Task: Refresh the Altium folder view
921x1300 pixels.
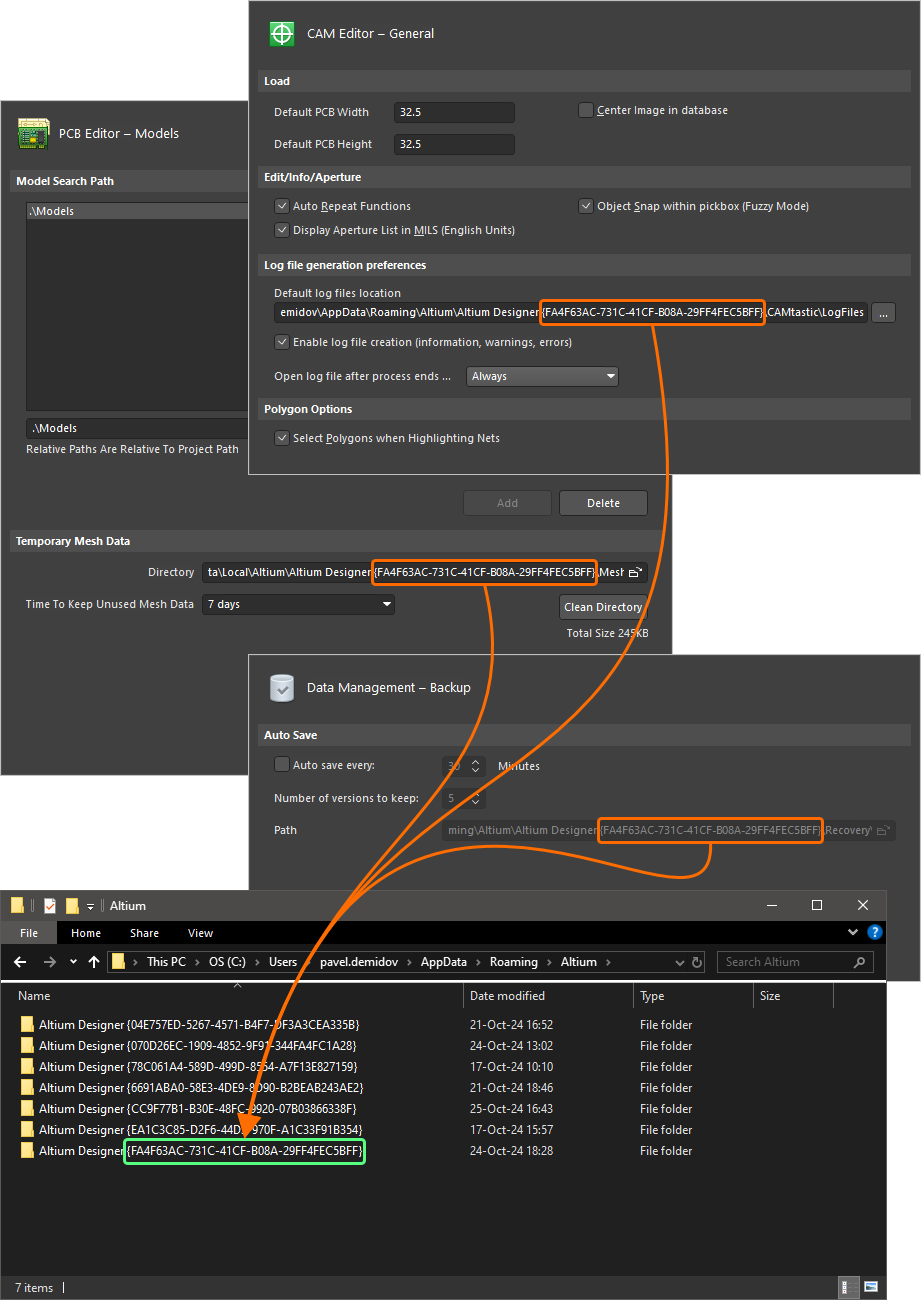Action: tap(698, 962)
